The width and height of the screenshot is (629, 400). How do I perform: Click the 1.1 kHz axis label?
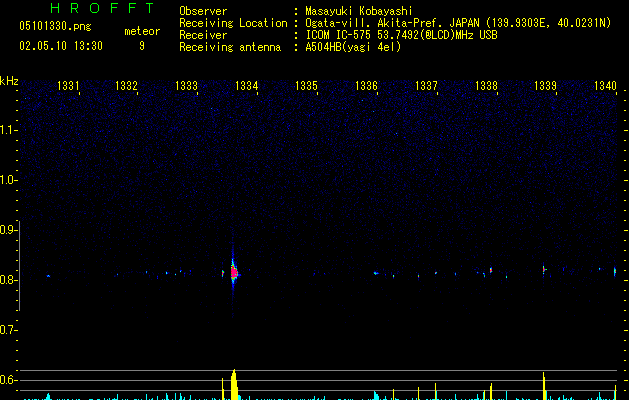tap(8, 130)
